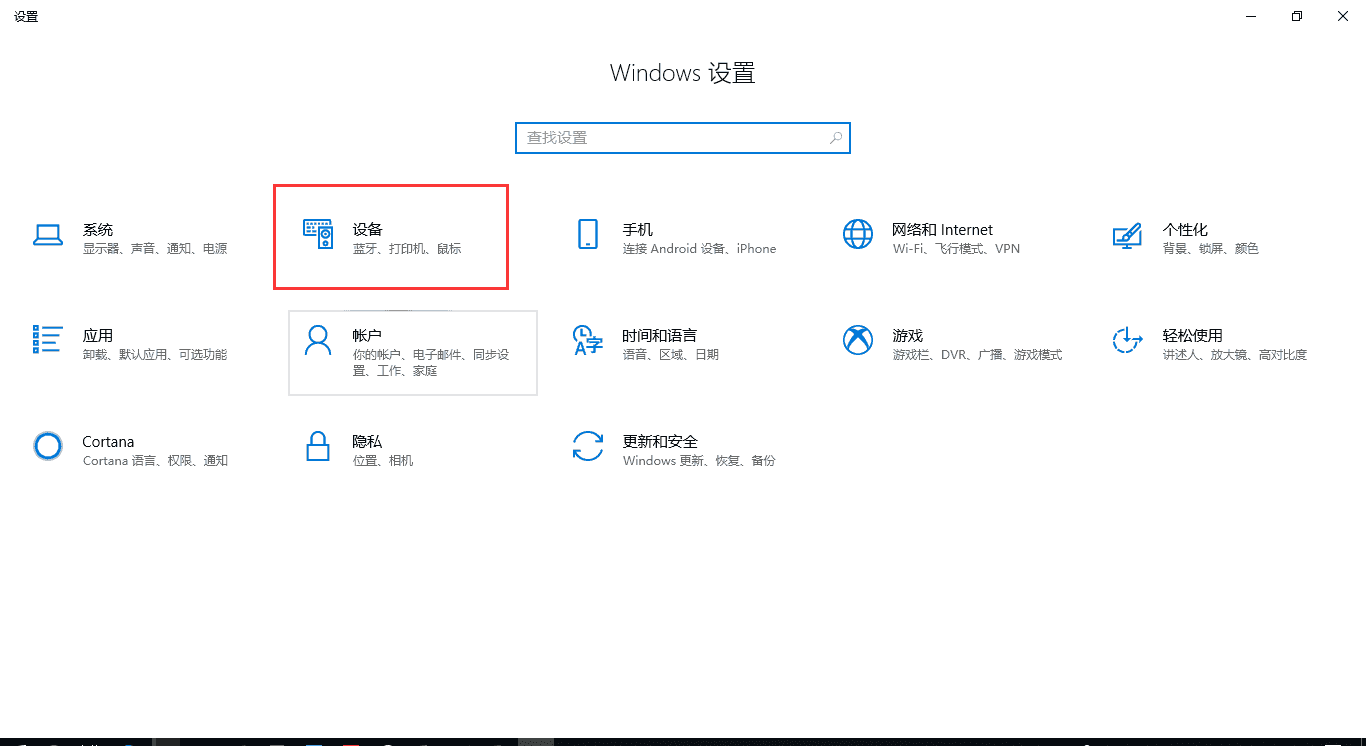Viewport: 1366px width, 746px height.
Task: Click the Cortana ring icon
Action: click(x=48, y=446)
